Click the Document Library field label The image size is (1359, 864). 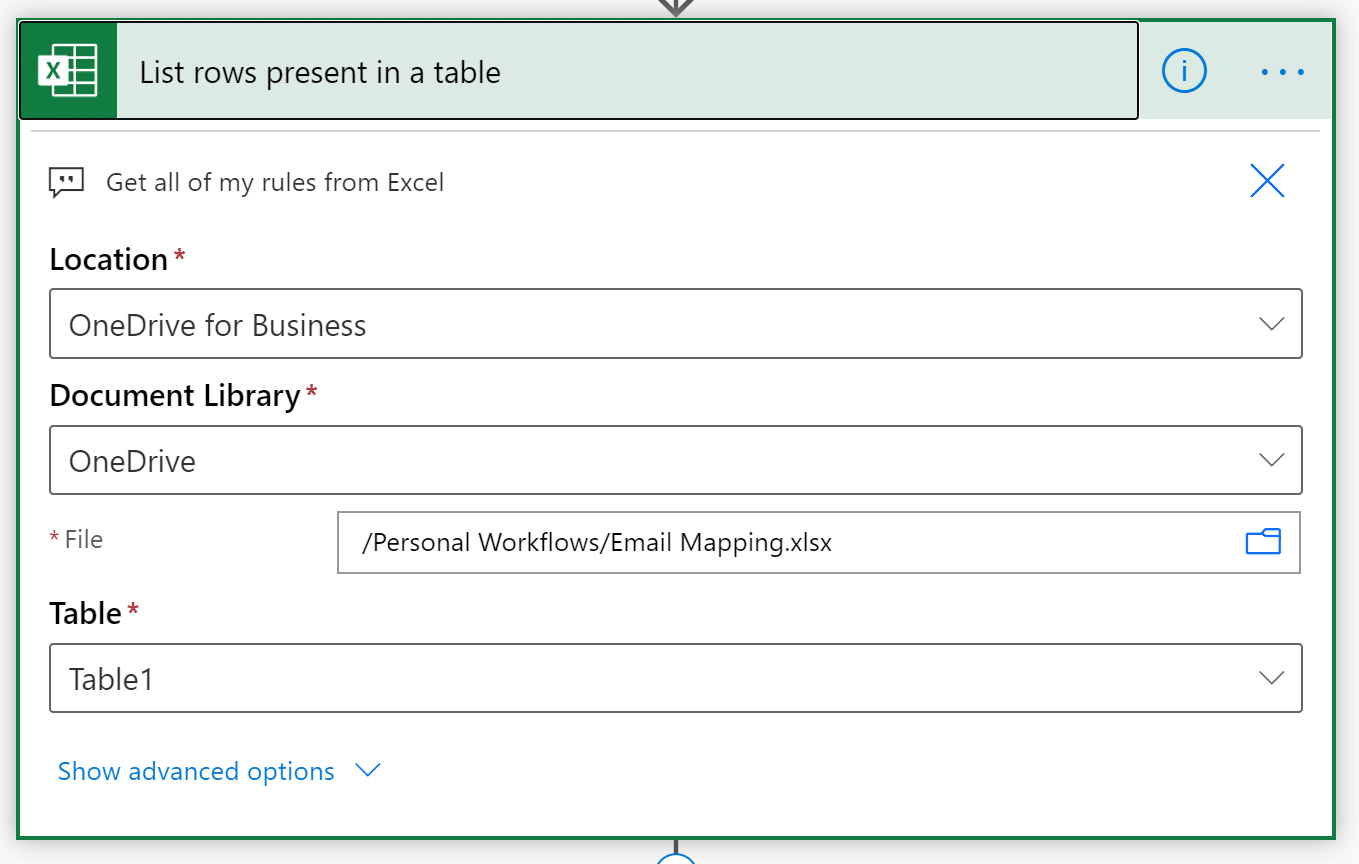(x=175, y=396)
